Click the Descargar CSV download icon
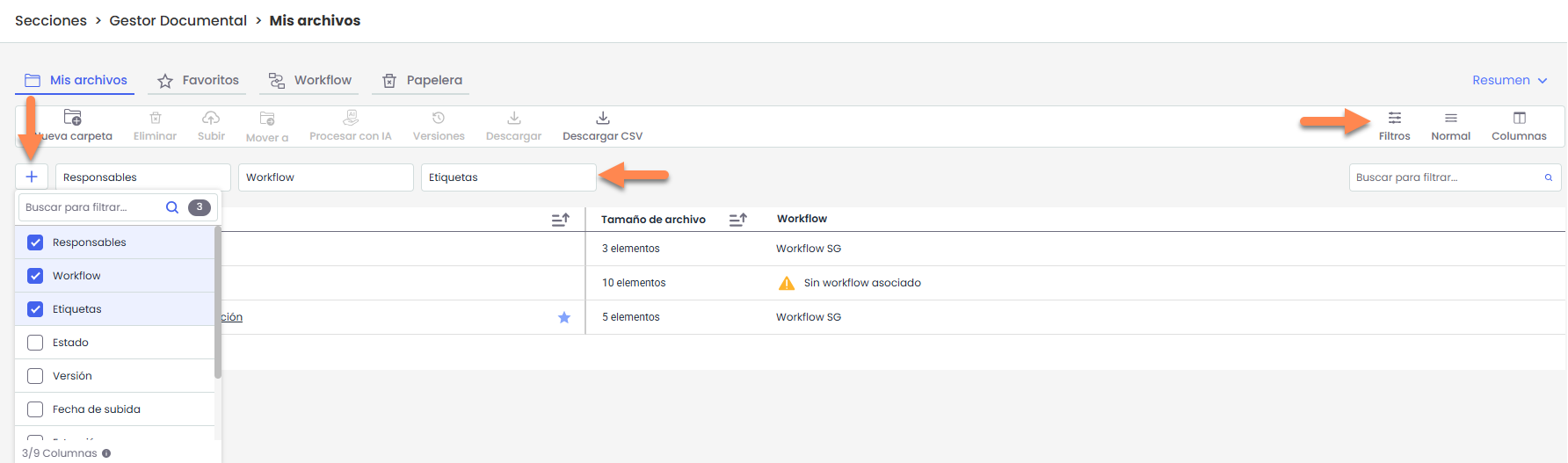 pyautogui.click(x=602, y=118)
